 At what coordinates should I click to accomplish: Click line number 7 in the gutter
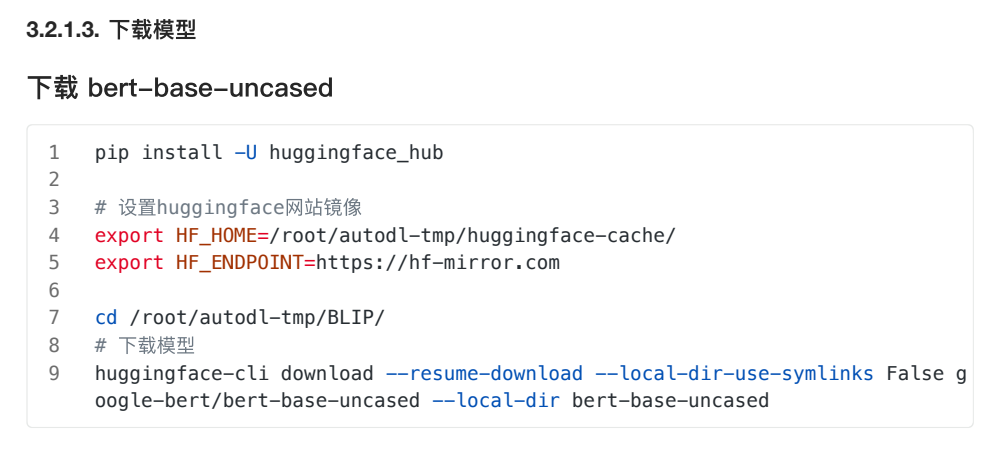pyautogui.click(x=54, y=318)
